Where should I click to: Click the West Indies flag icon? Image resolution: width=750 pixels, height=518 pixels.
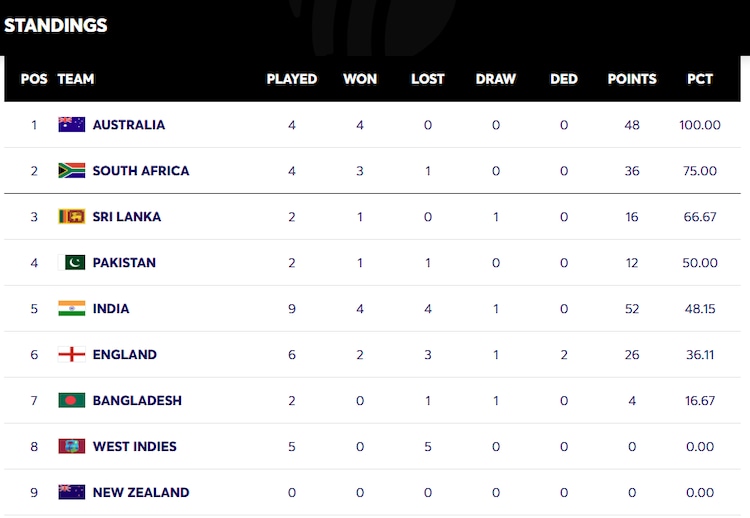(x=71, y=447)
